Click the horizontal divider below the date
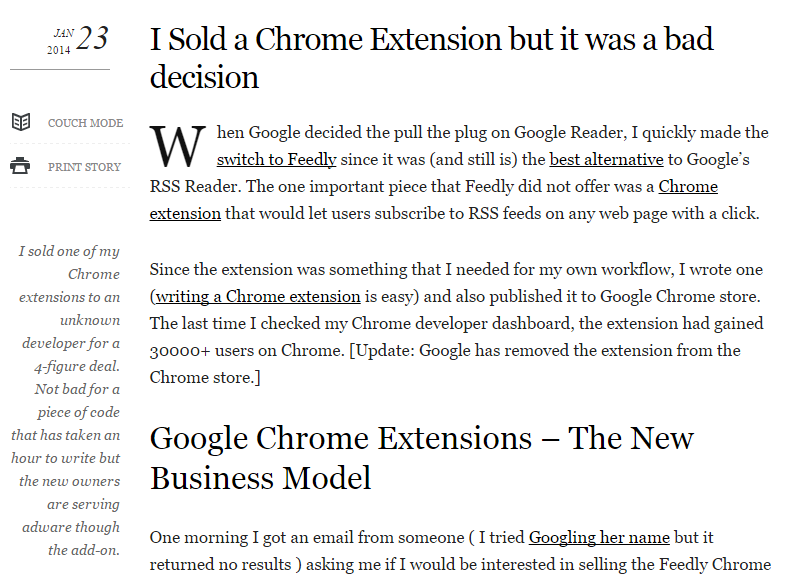The width and height of the screenshot is (788, 578). [x=60, y=70]
